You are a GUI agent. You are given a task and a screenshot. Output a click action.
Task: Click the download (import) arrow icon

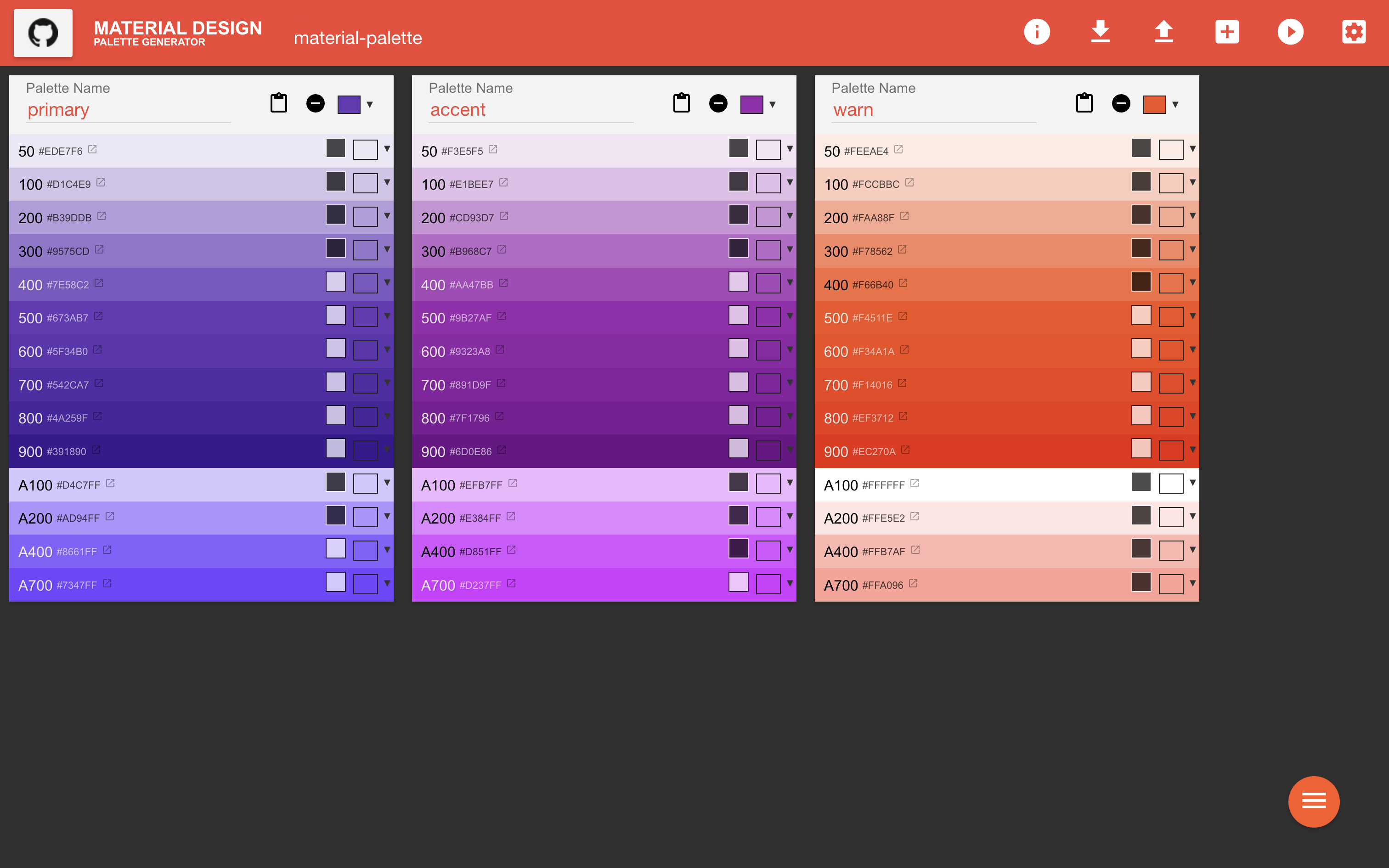pyautogui.click(x=1100, y=32)
